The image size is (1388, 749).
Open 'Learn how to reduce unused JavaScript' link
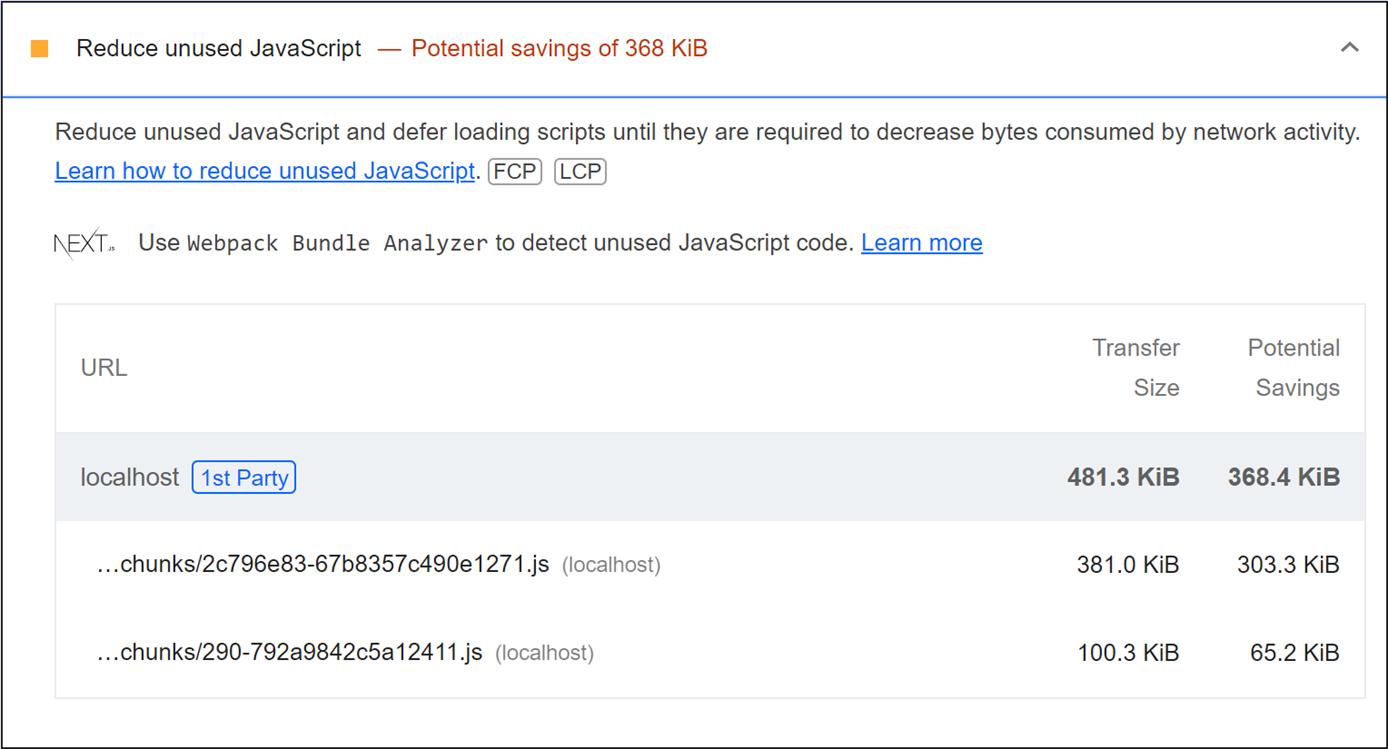[264, 171]
